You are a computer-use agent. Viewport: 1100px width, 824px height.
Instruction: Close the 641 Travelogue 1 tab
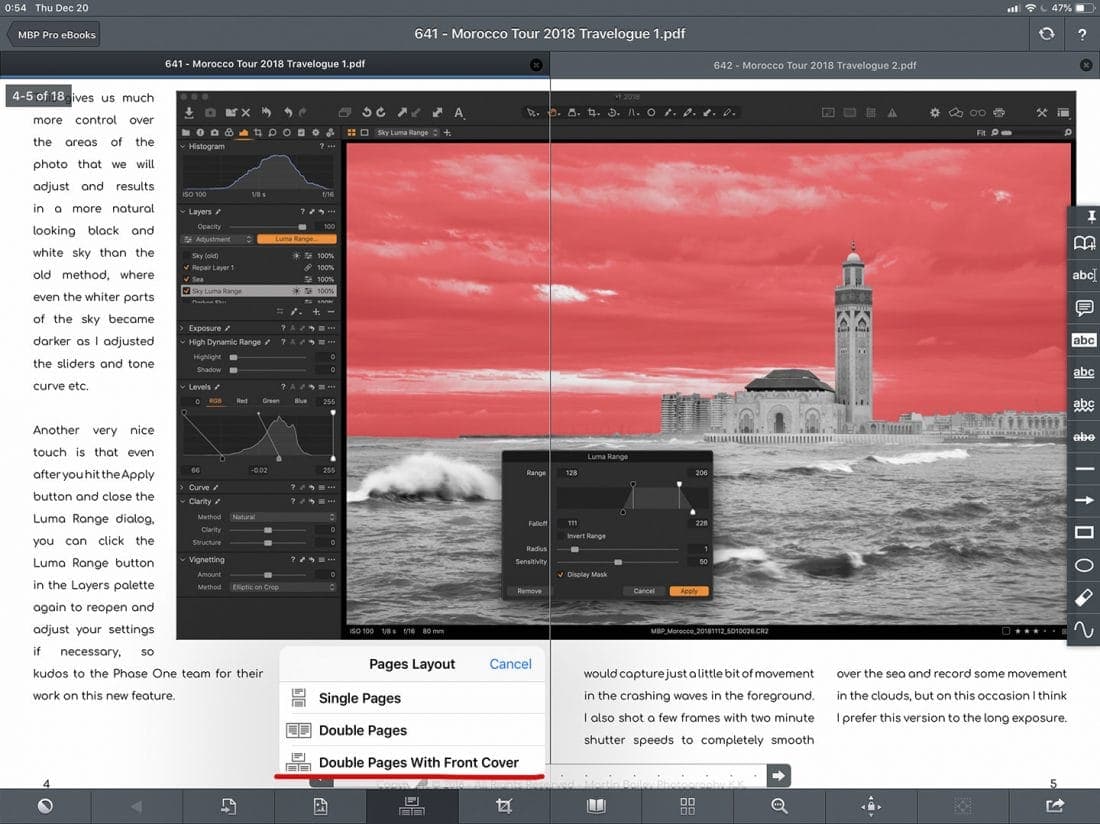[536, 65]
